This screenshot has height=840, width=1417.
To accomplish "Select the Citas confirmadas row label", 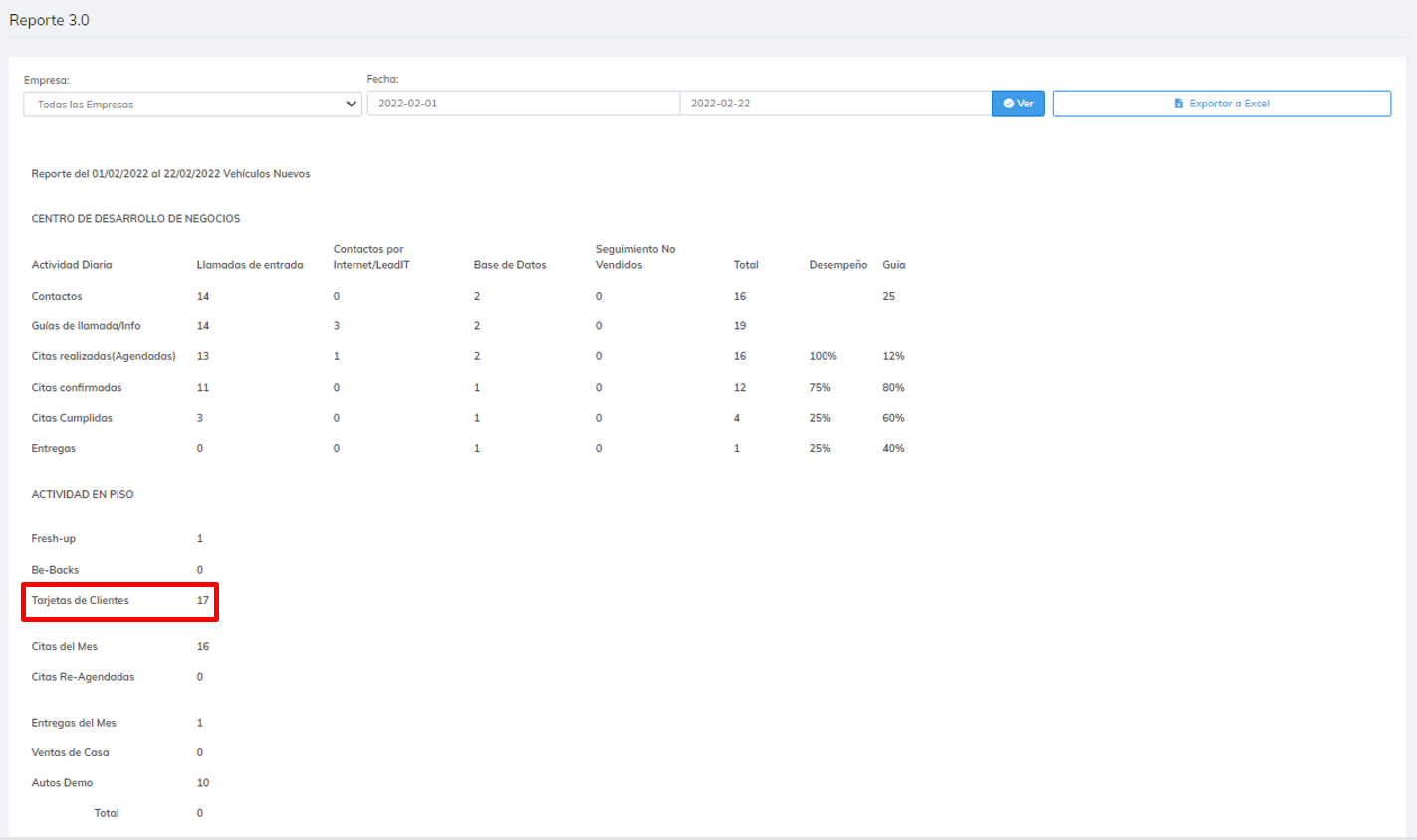I will pos(77,387).
